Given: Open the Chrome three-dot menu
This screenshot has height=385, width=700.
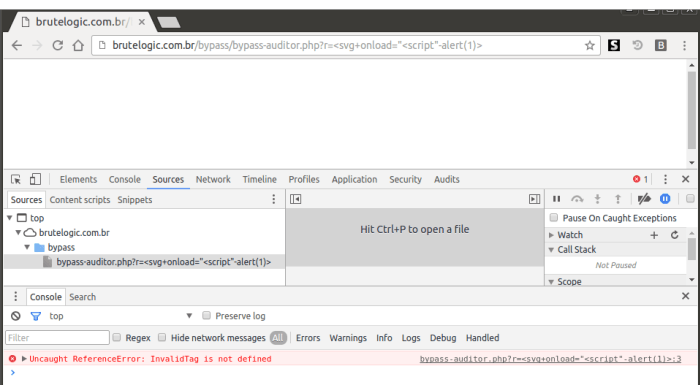Looking at the screenshot, I should [x=684, y=45].
